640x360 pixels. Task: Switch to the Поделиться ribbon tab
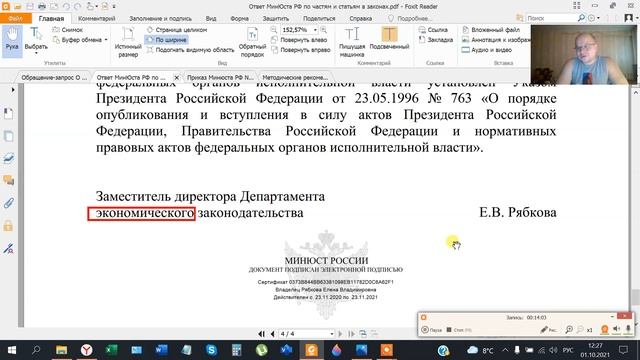click(x=319, y=18)
